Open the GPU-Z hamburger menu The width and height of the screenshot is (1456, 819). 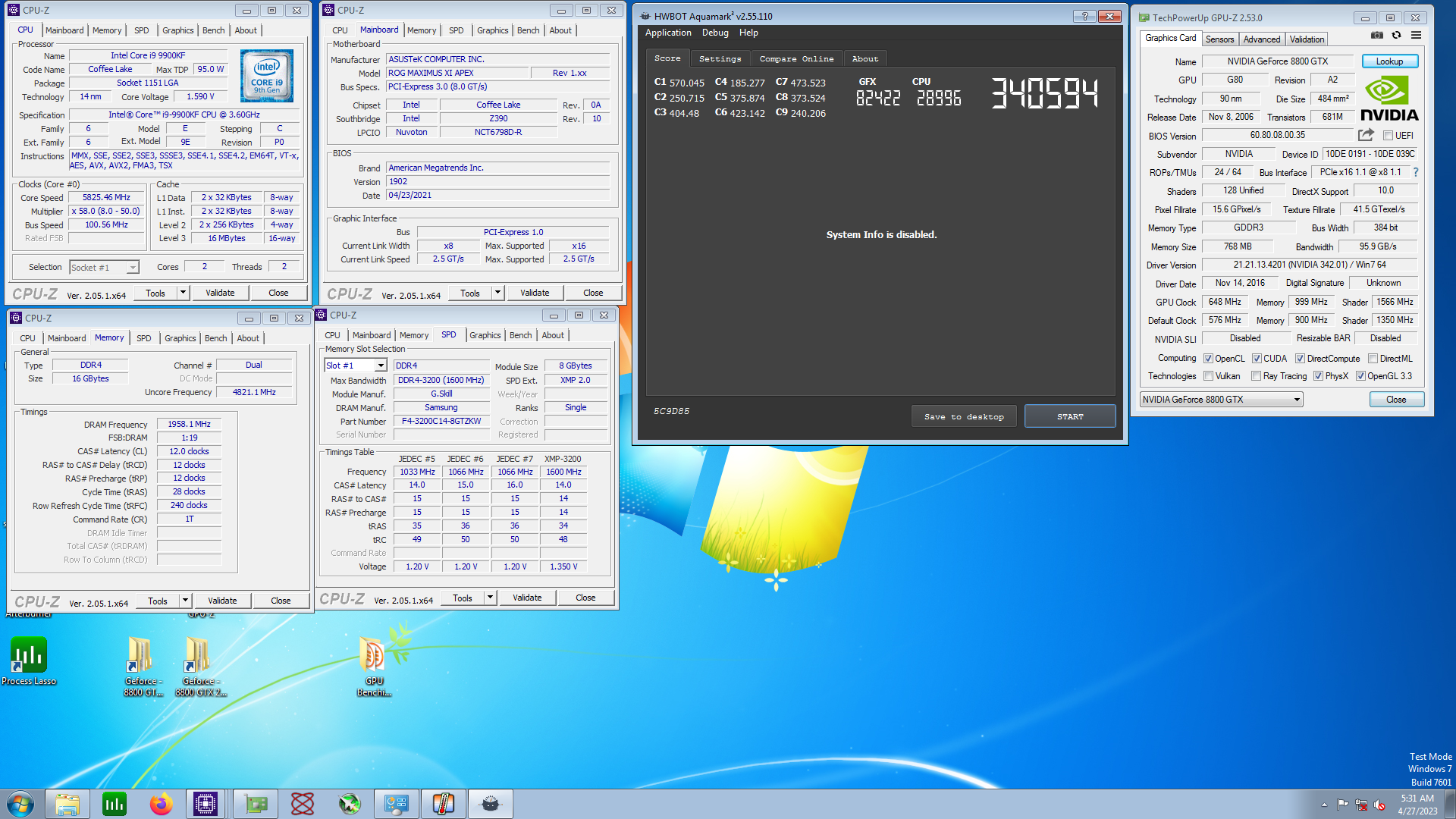pos(1416,35)
